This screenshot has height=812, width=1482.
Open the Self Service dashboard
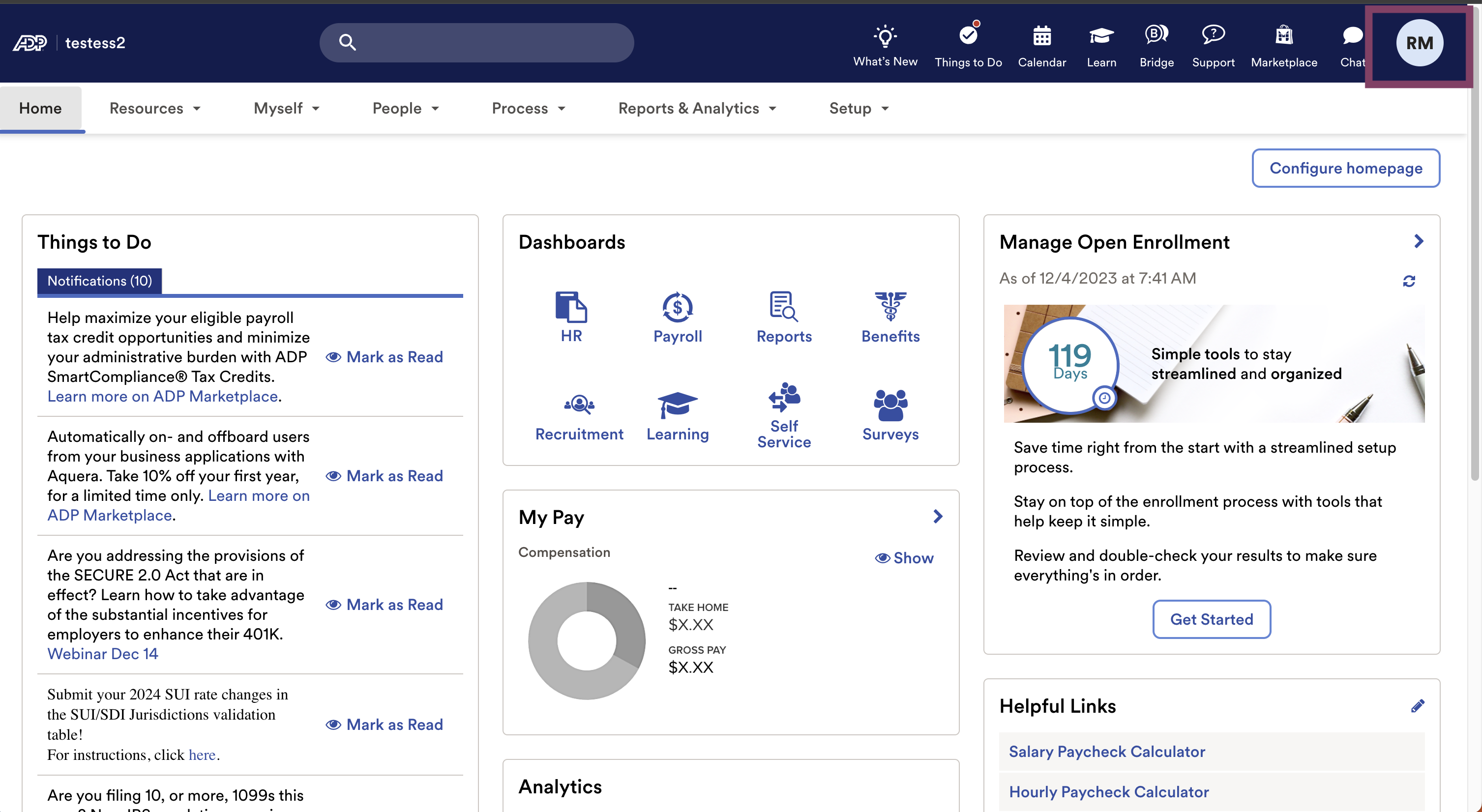point(784,415)
